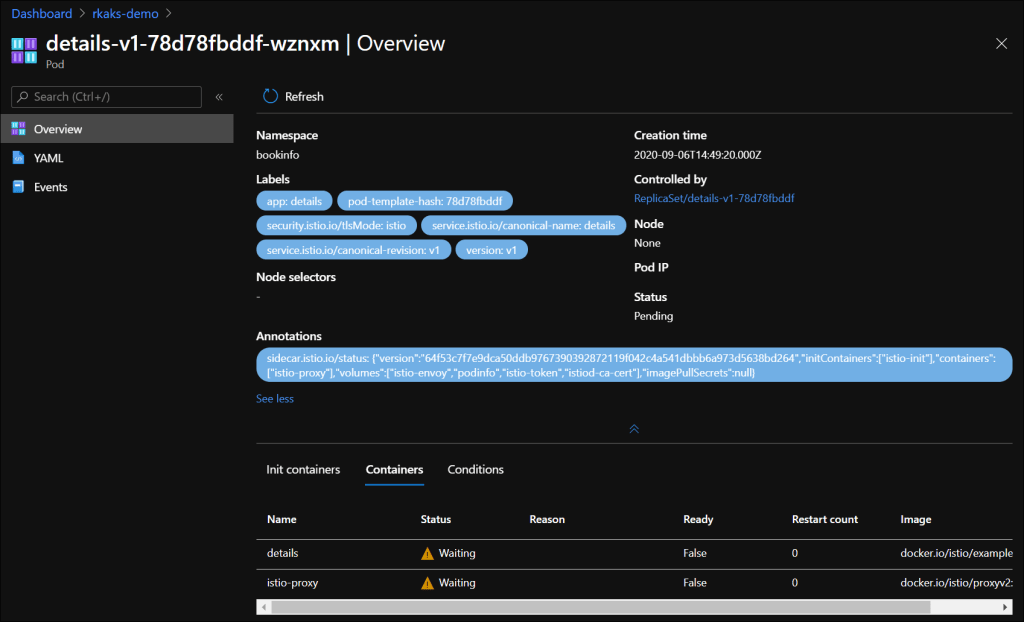
Task: Click the right arrow of the horizontal scrollbar
Action: [x=1007, y=606]
